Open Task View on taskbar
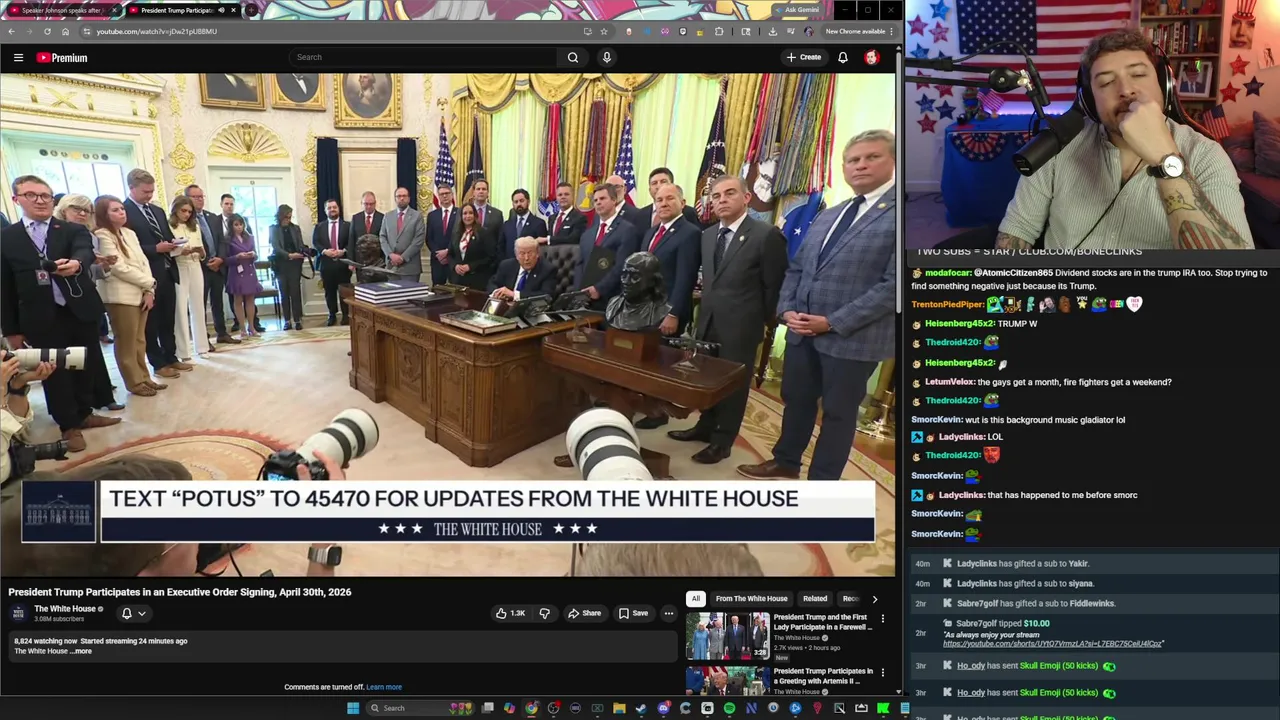The width and height of the screenshot is (1280, 720). (487, 708)
